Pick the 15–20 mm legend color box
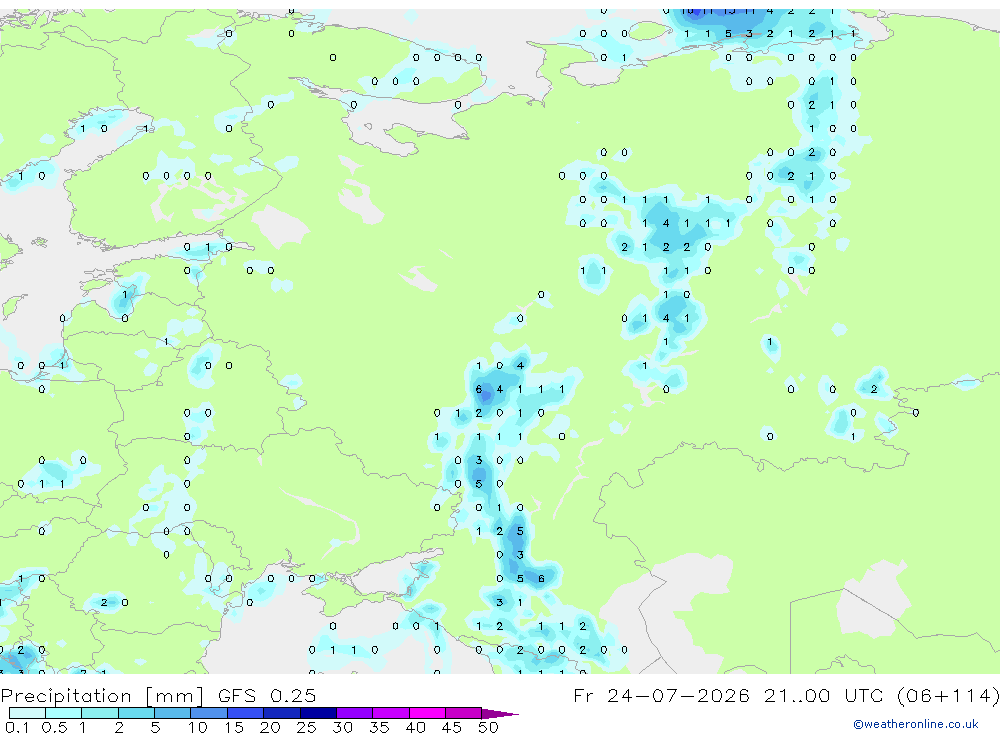Viewport: 1000px width, 733px height. tap(246, 713)
